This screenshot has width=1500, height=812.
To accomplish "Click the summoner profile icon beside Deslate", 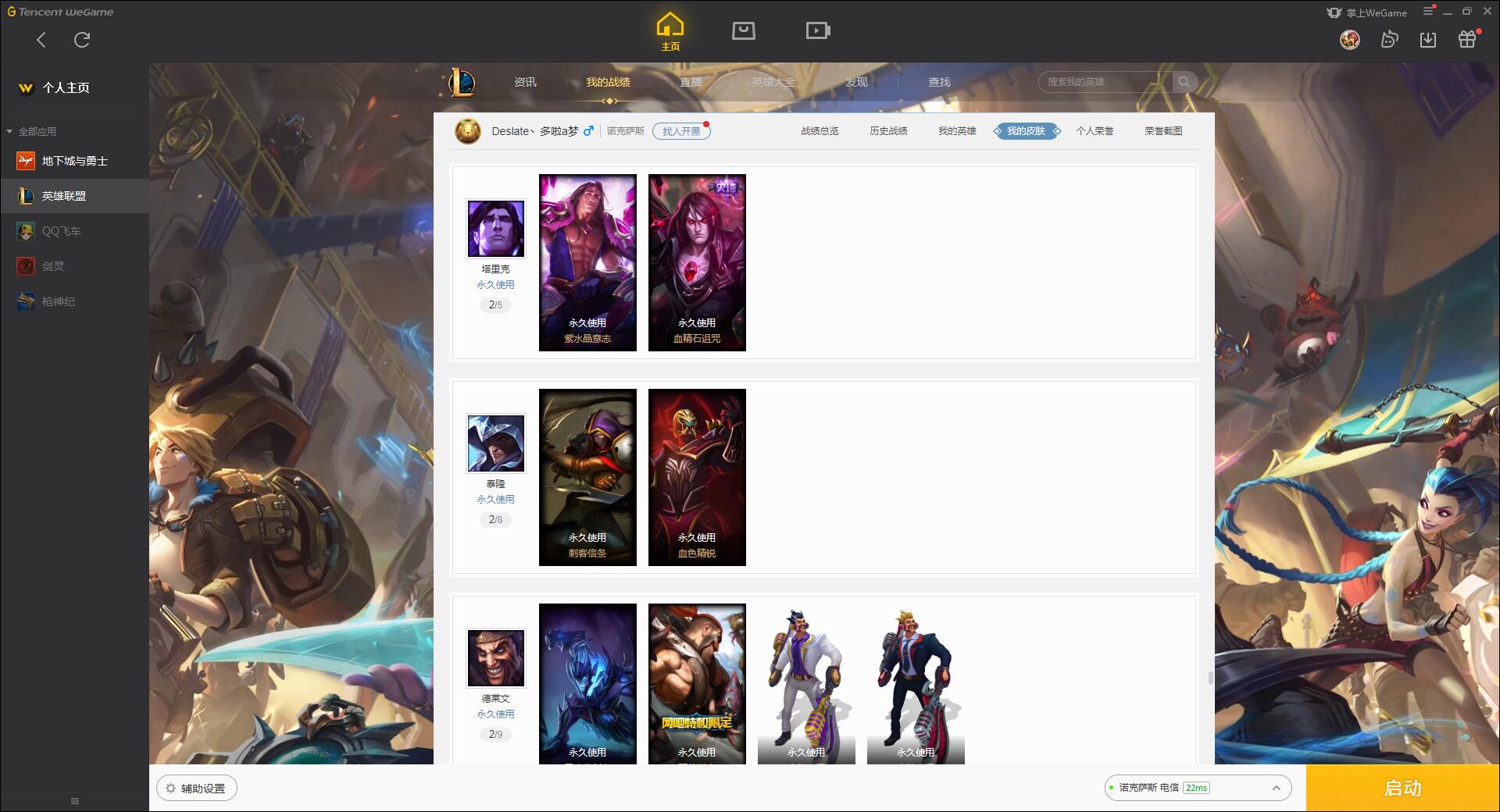I will (468, 131).
